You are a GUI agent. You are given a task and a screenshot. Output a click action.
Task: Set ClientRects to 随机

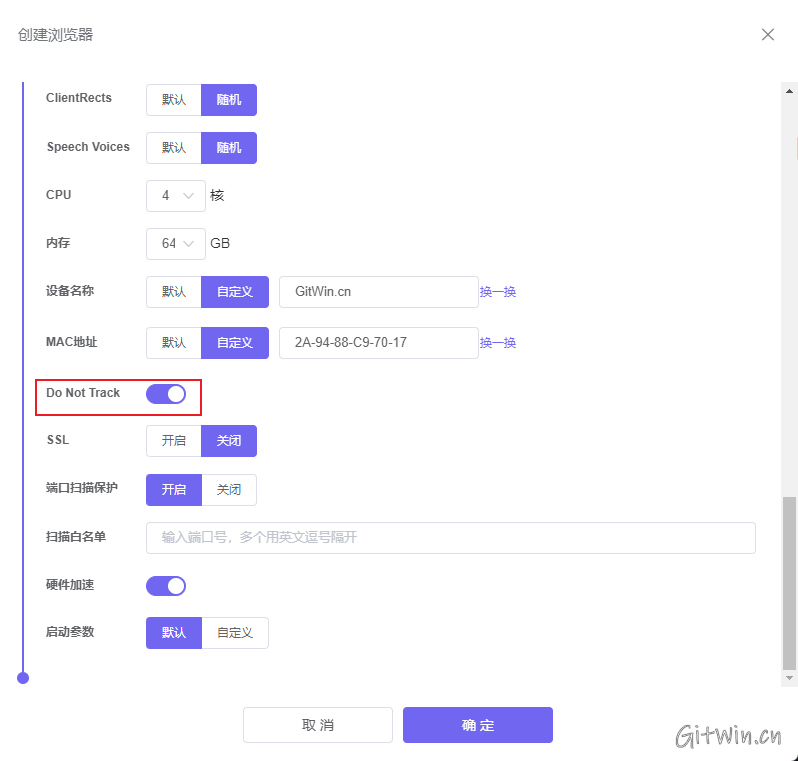point(229,100)
